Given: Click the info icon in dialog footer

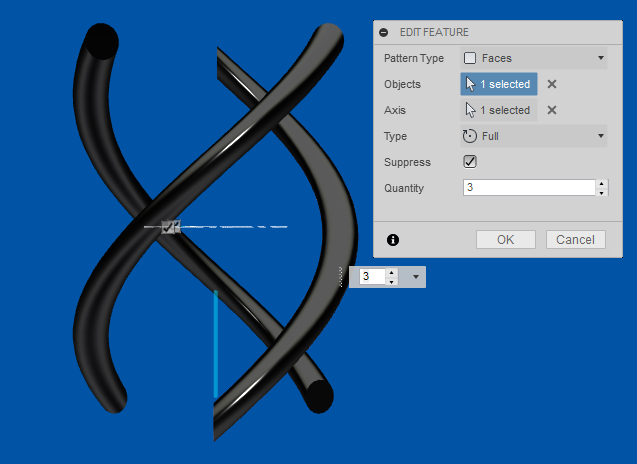Looking at the screenshot, I should 393,240.
